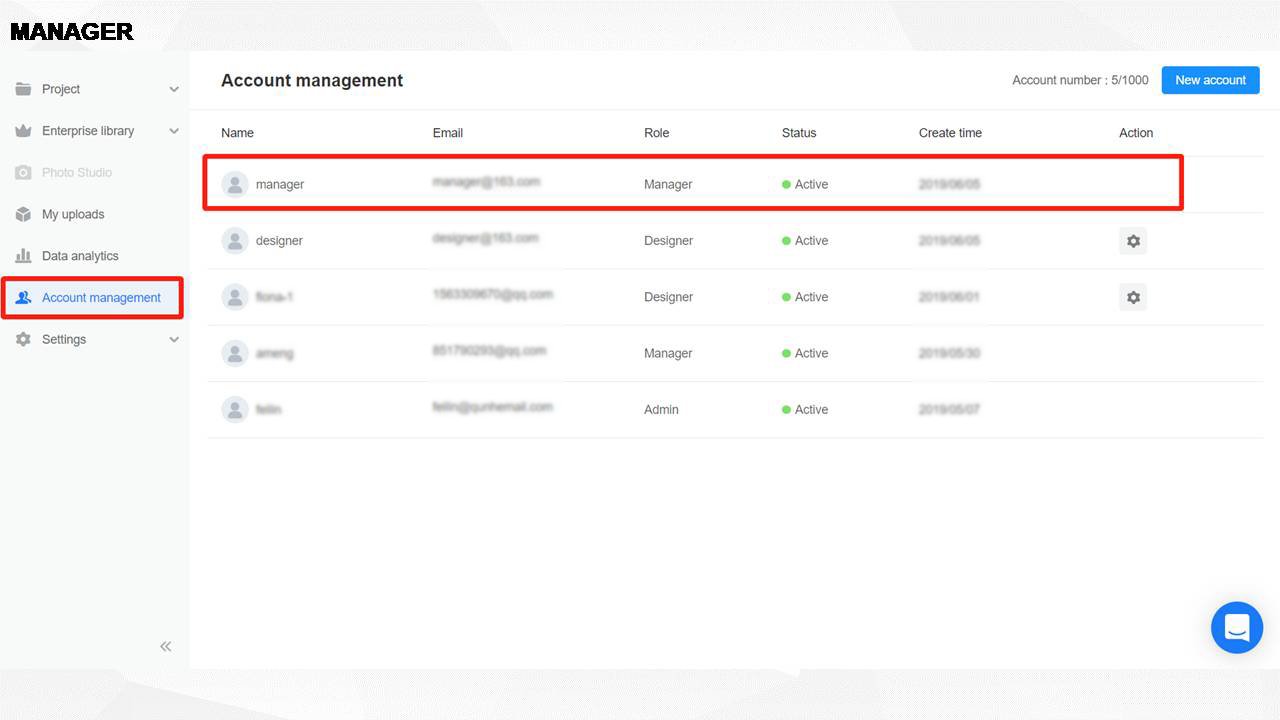Expand the Enterprise library chevron
Image resolution: width=1280 pixels, height=720 pixels.
click(174, 131)
